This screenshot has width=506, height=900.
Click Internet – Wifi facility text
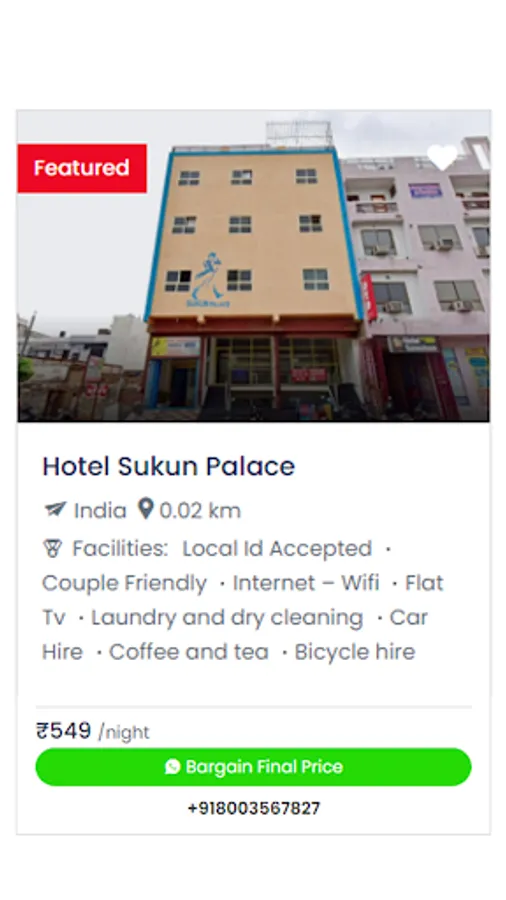point(306,583)
